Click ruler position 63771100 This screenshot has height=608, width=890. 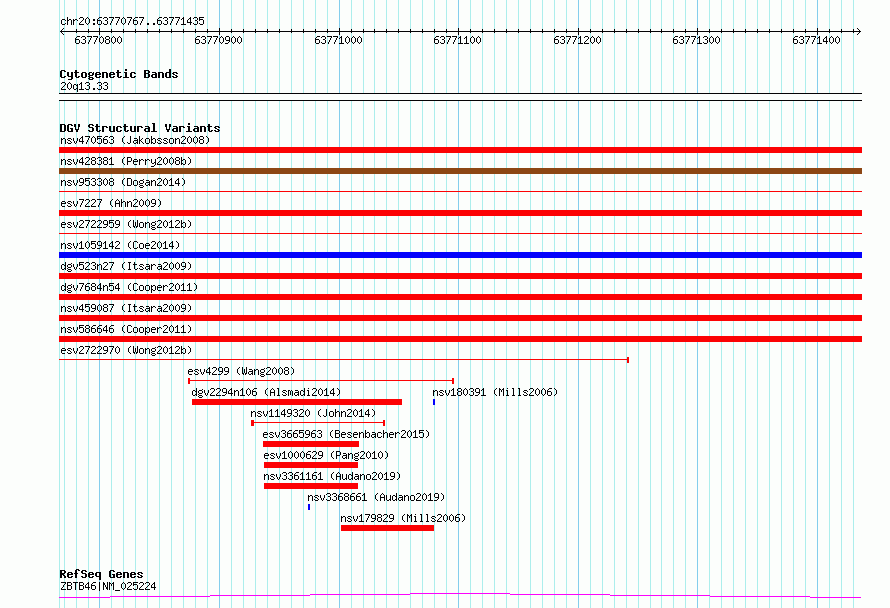[457, 40]
